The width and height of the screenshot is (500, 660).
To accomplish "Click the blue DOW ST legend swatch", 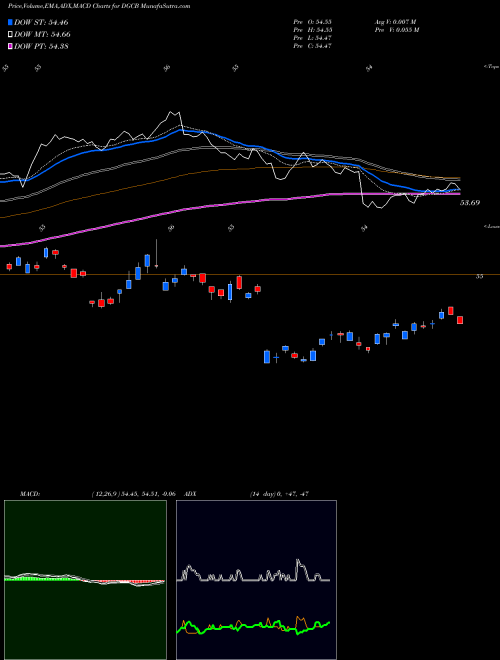I will (x=11, y=22).
